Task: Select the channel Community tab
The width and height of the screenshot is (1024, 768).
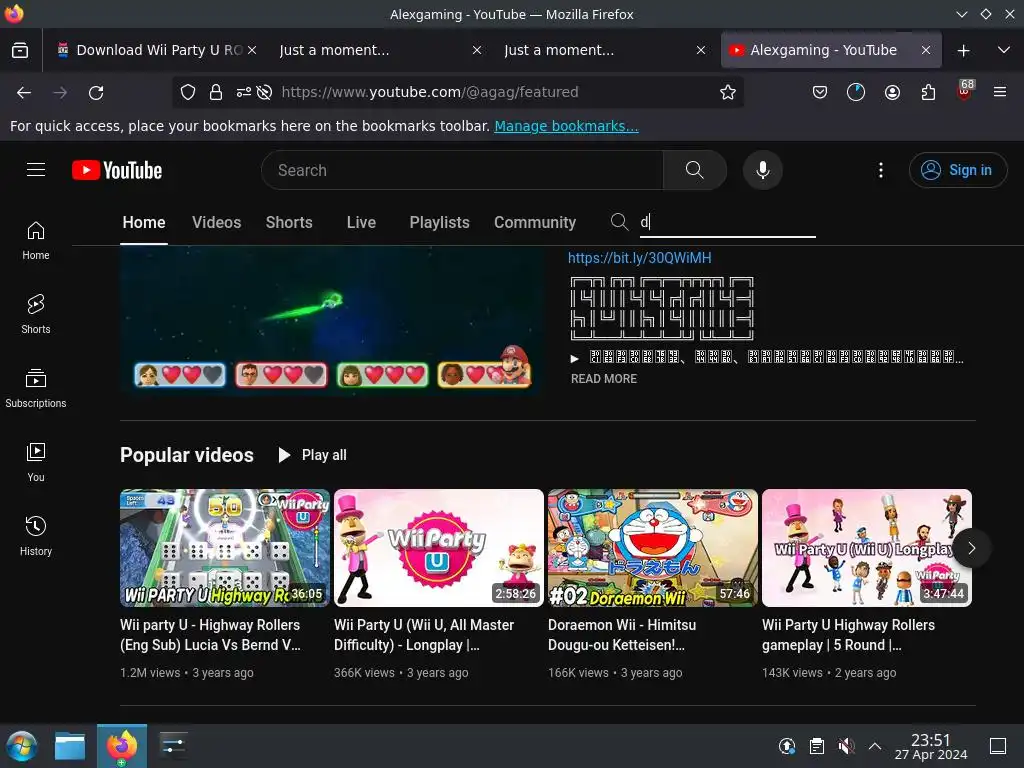Action: point(535,222)
